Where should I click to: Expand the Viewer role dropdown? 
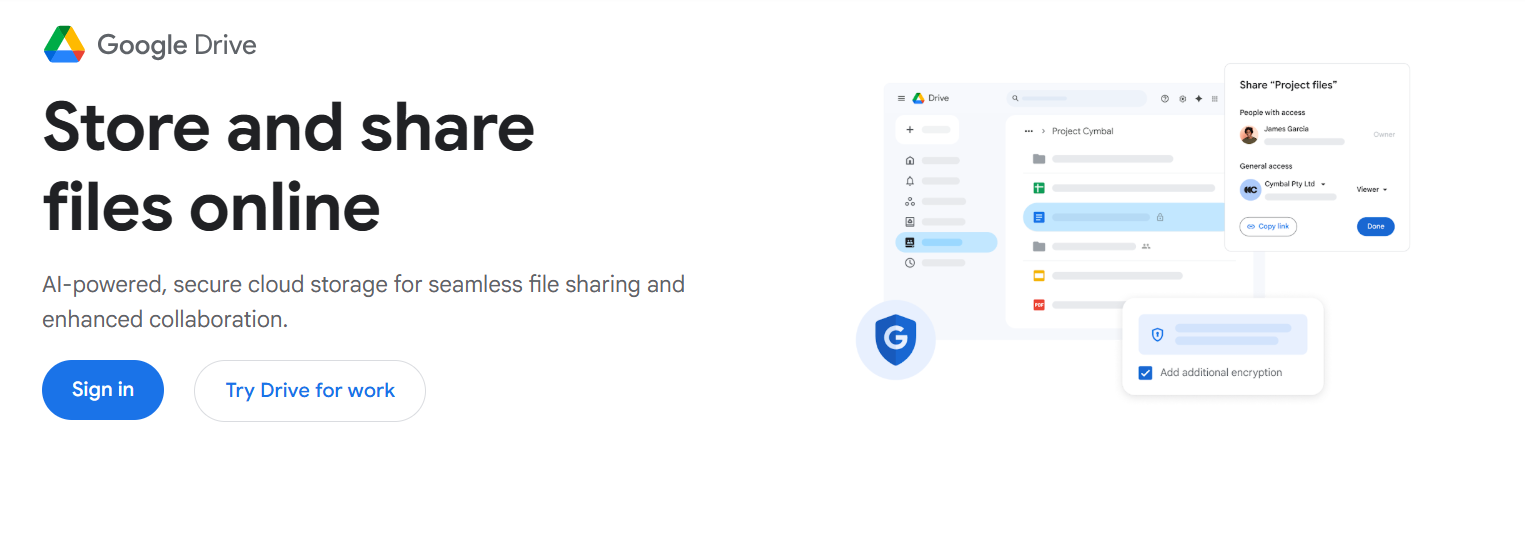pos(1372,189)
